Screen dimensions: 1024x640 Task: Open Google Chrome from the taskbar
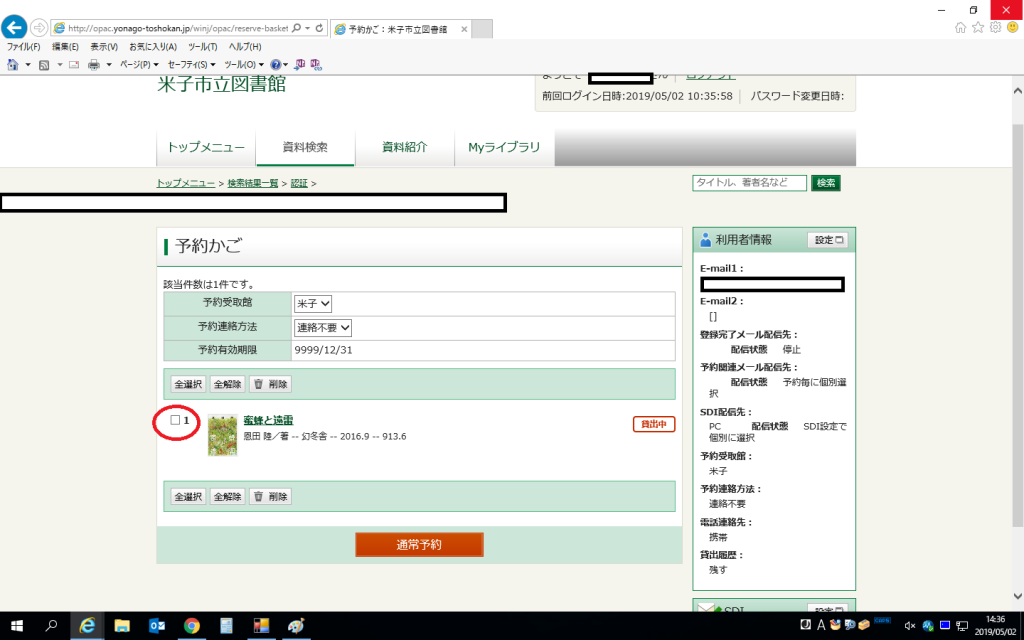[191, 626]
